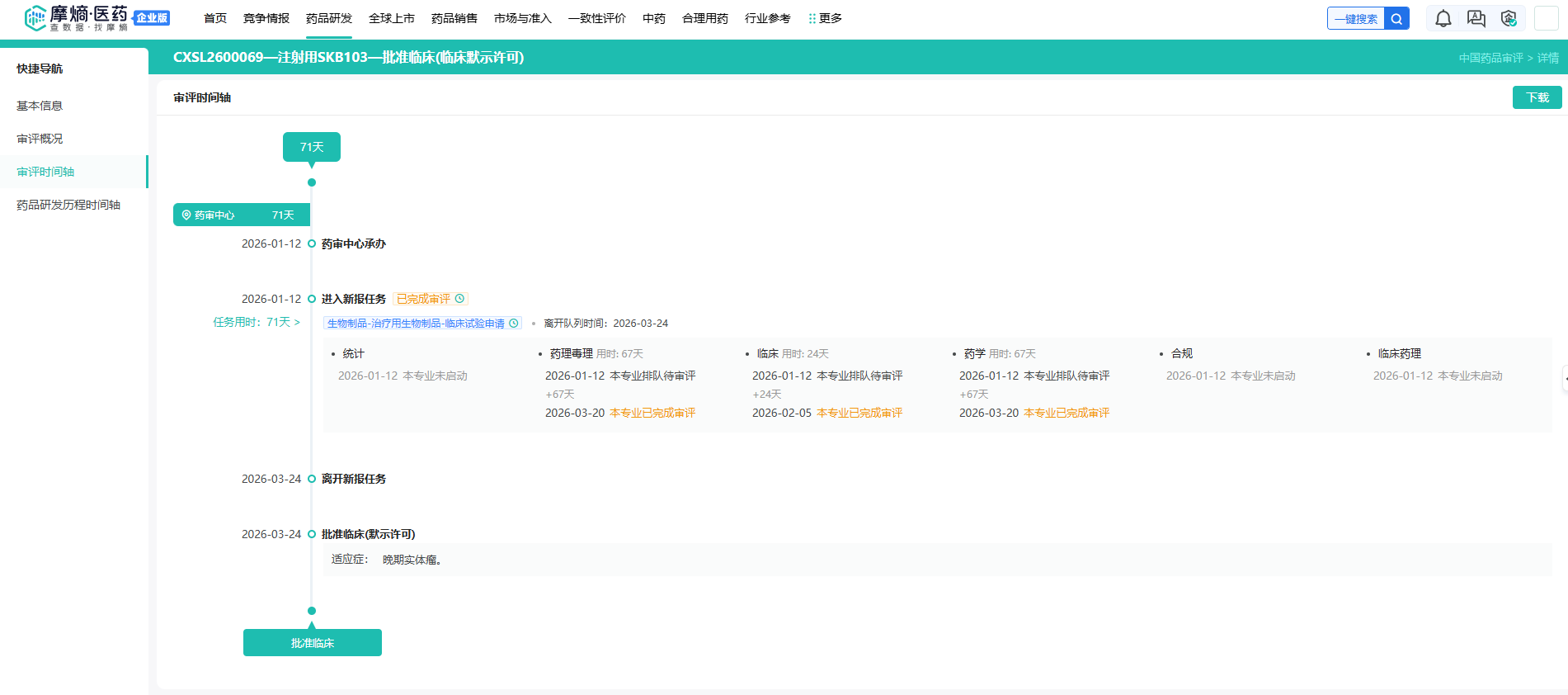Open the 药品研发 top menu
This screenshot has width=1568, height=695.
click(x=328, y=18)
